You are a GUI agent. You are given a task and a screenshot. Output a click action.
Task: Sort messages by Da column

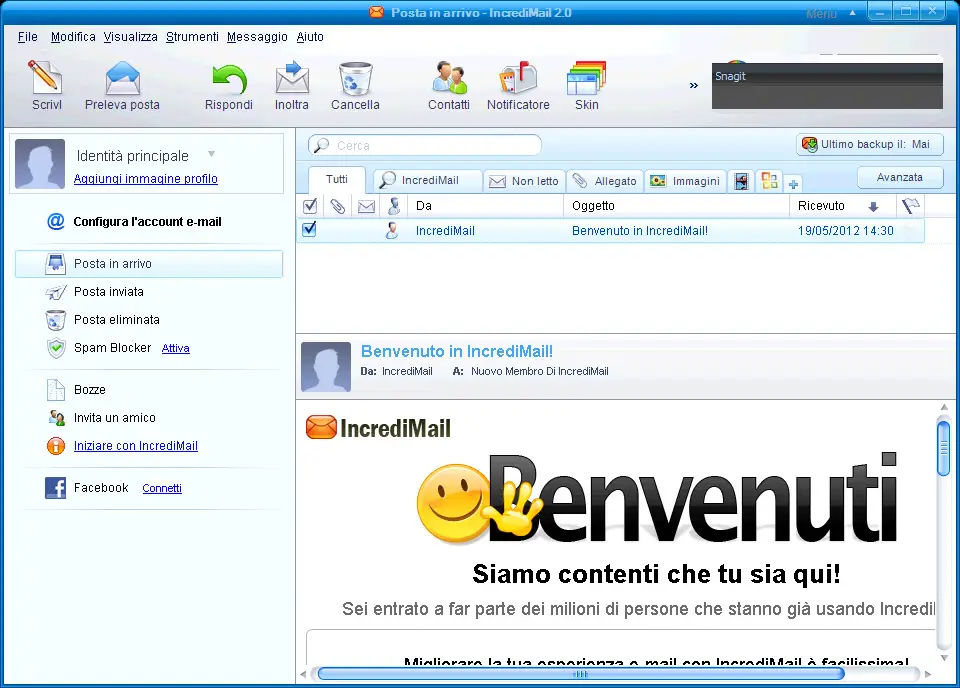click(x=486, y=206)
